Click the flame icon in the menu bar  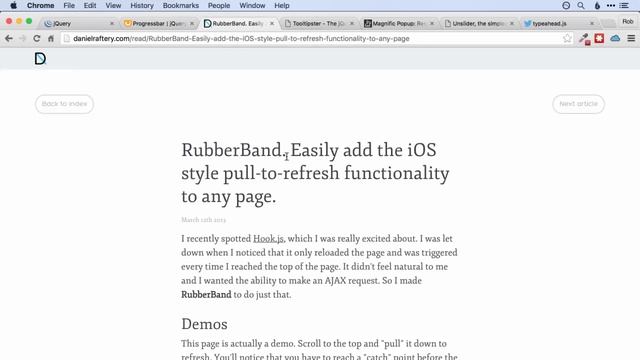[597, 5]
